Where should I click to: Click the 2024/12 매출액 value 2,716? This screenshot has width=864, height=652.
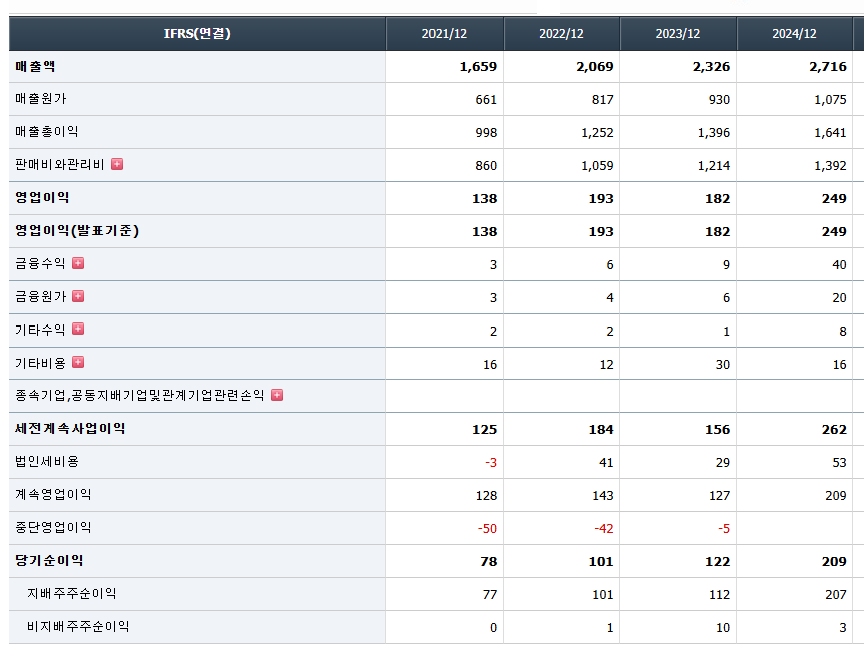[x=828, y=67]
